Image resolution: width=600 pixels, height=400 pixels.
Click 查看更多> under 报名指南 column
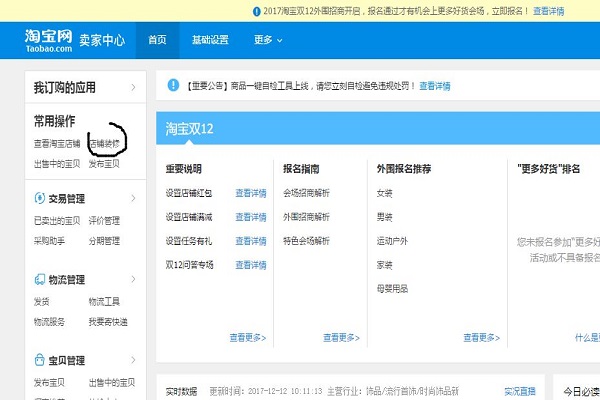click(341, 338)
